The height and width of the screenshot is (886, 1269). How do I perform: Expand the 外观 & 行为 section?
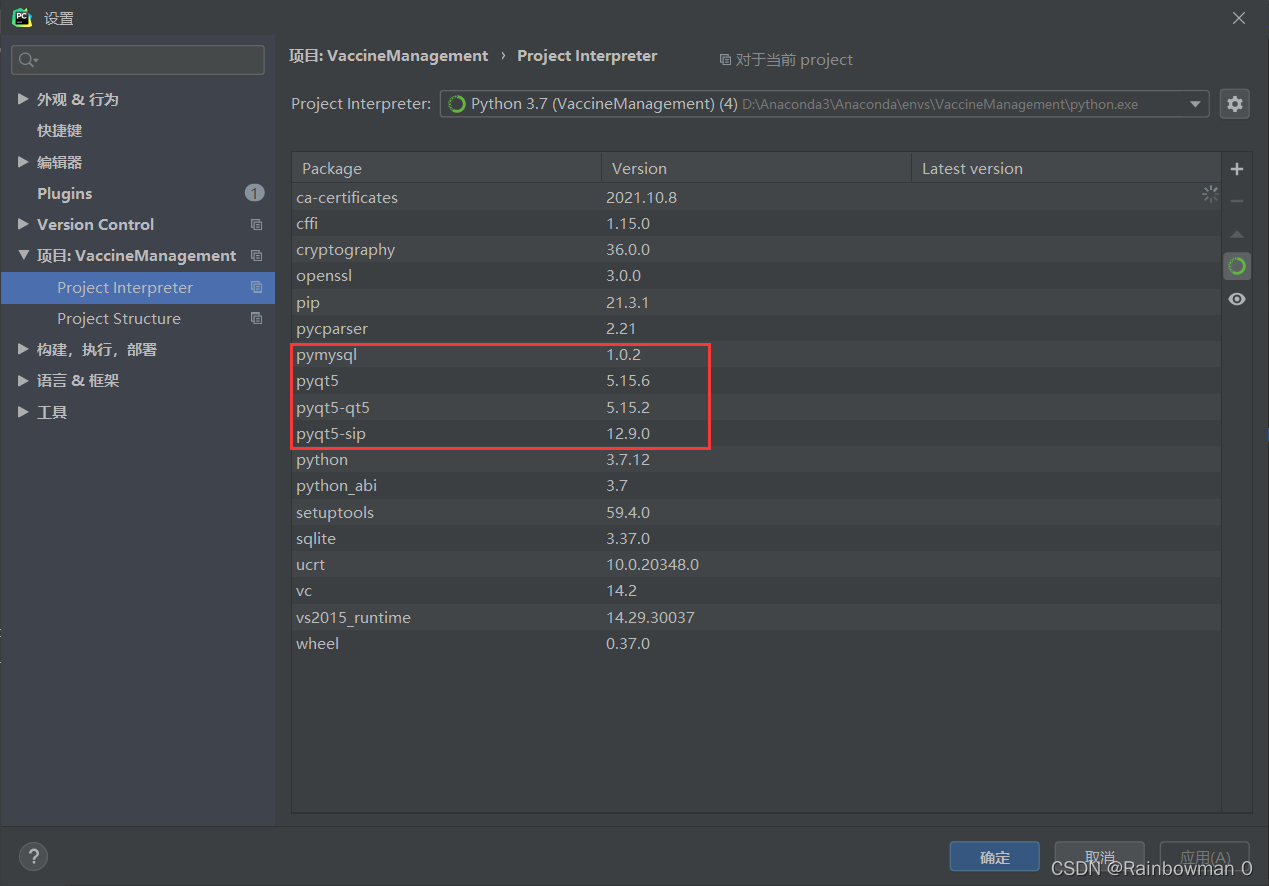tap(23, 99)
